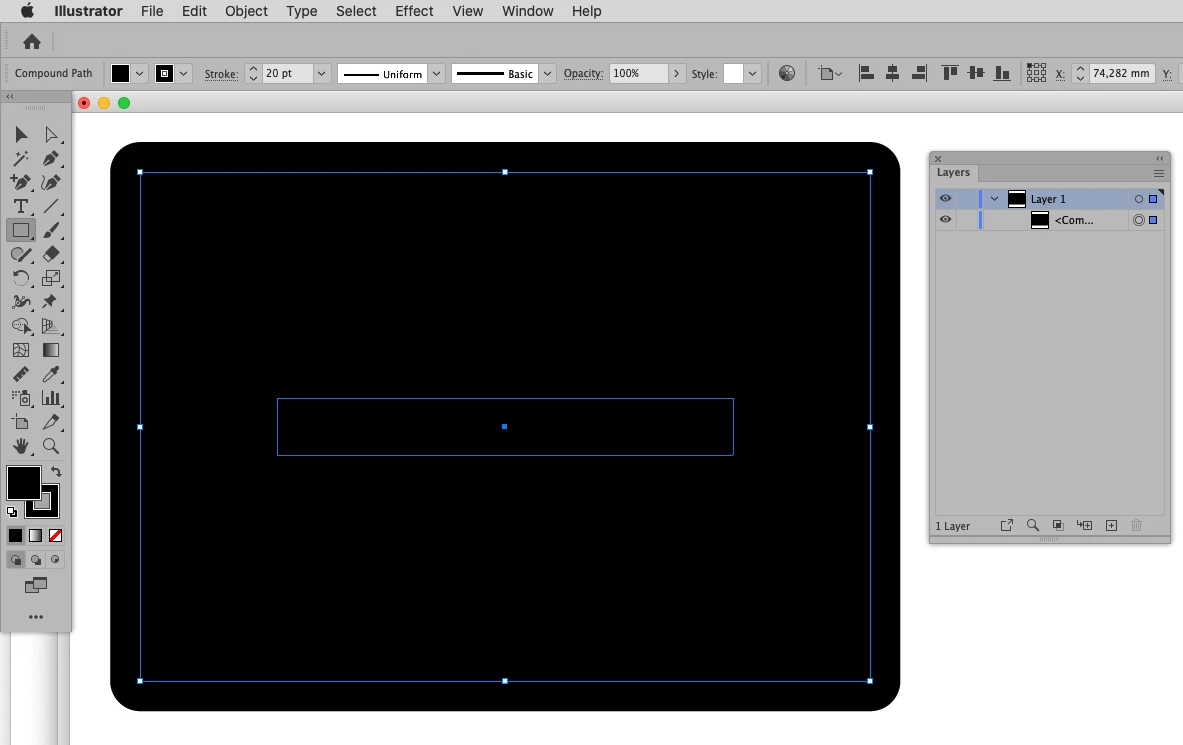Select the Rectangle tool

click(21, 230)
